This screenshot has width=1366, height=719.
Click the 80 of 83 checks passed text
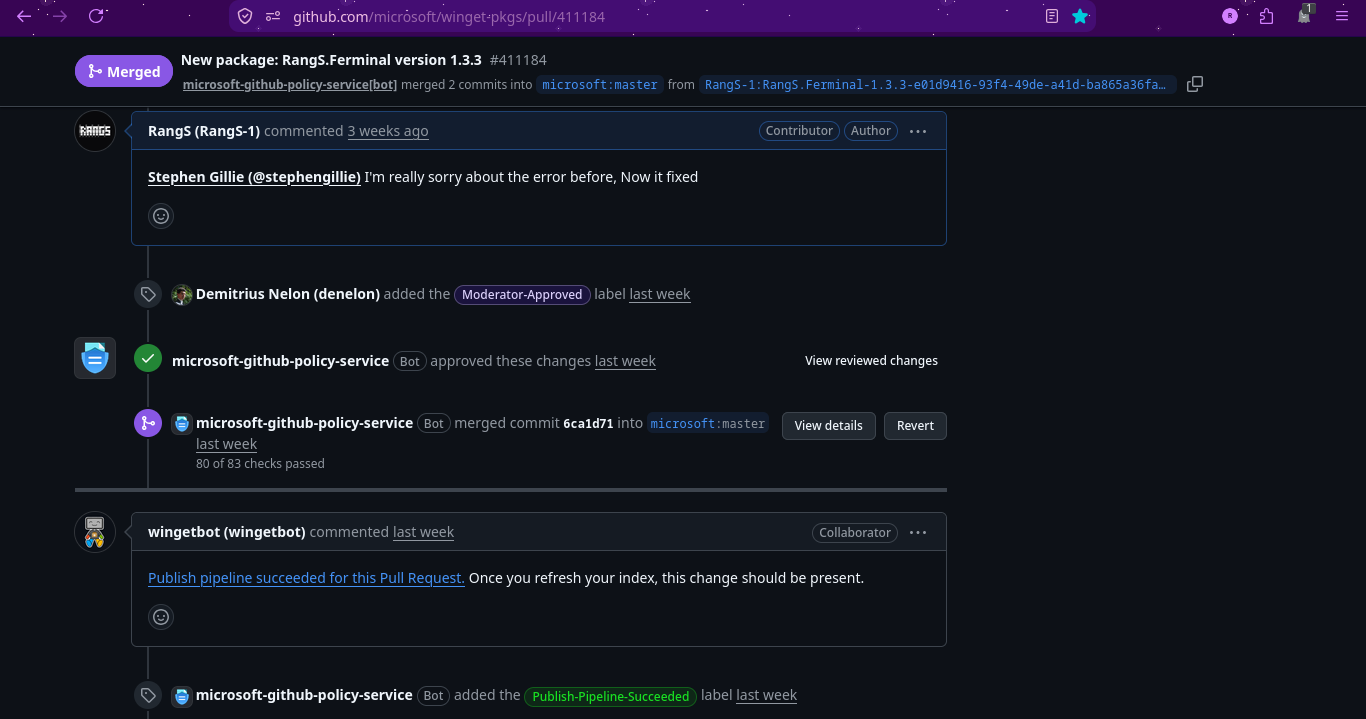tap(260, 464)
